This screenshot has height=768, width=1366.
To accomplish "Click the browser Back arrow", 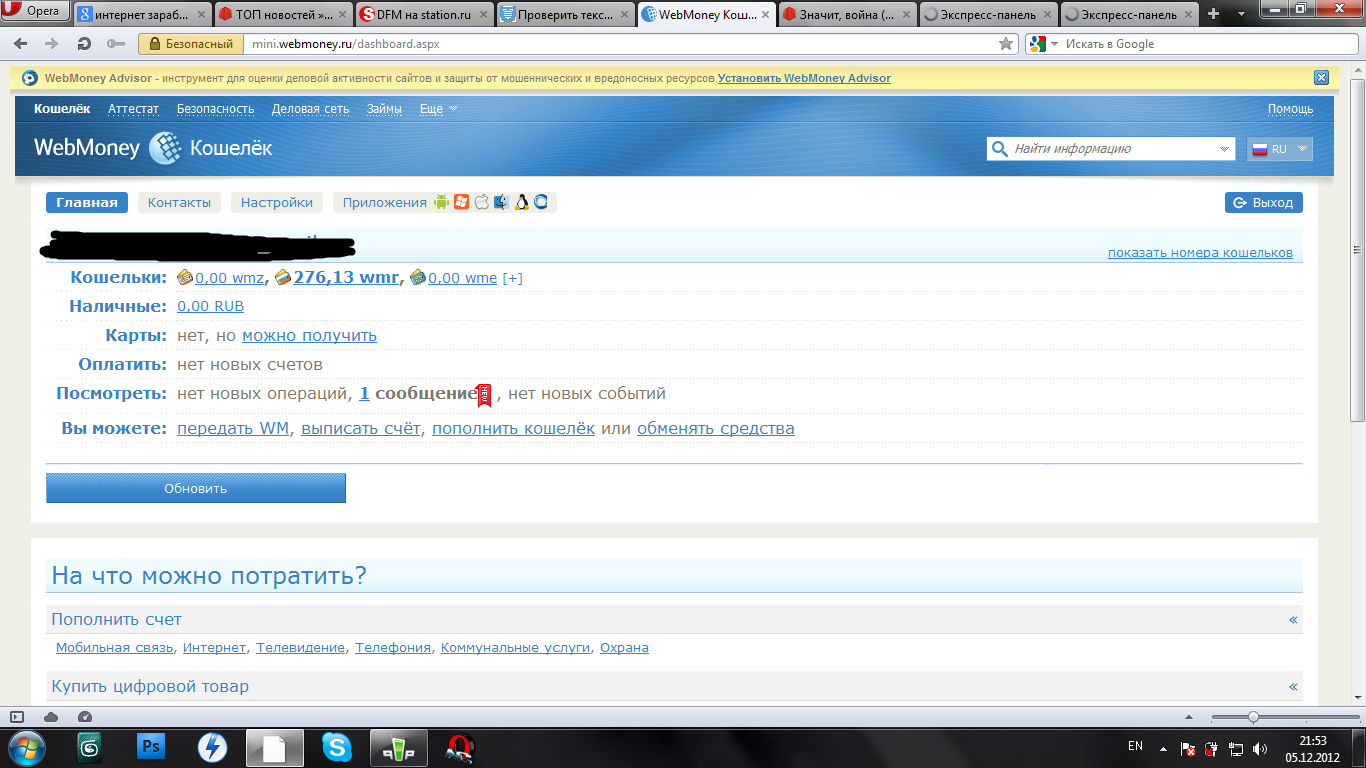I will pos(23,44).
